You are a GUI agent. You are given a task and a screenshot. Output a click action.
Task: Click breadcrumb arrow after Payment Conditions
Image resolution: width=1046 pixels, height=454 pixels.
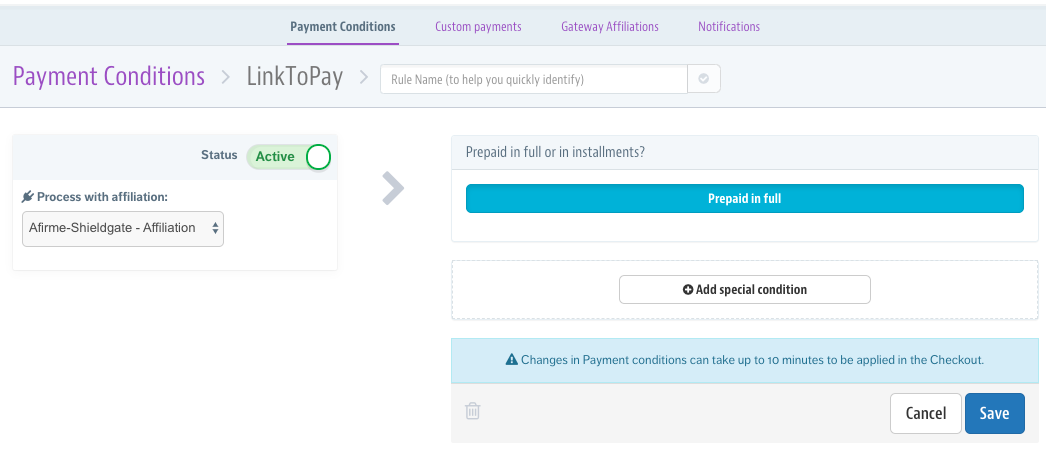click(225, 77)
